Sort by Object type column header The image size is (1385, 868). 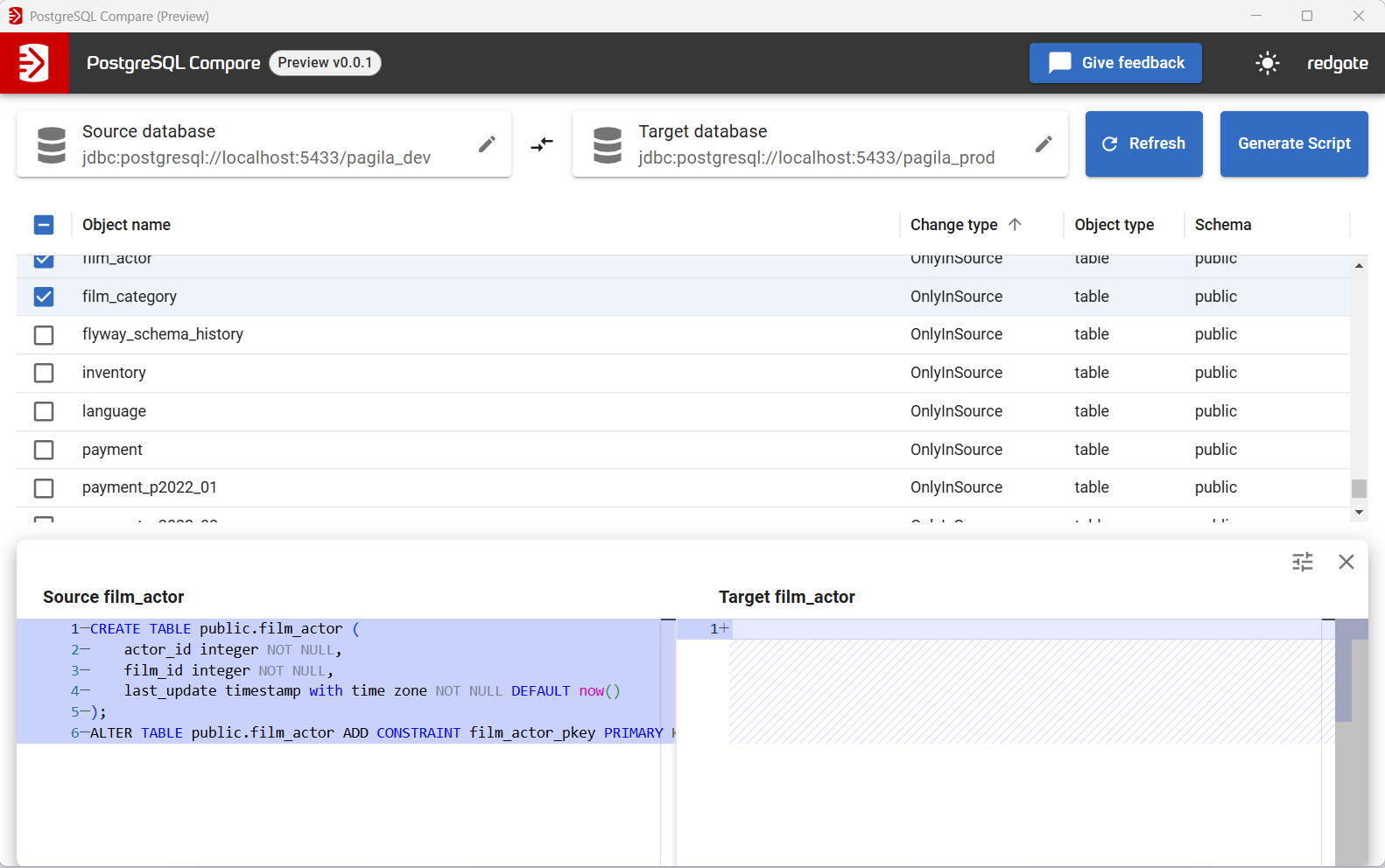[x=1114, y=225]
